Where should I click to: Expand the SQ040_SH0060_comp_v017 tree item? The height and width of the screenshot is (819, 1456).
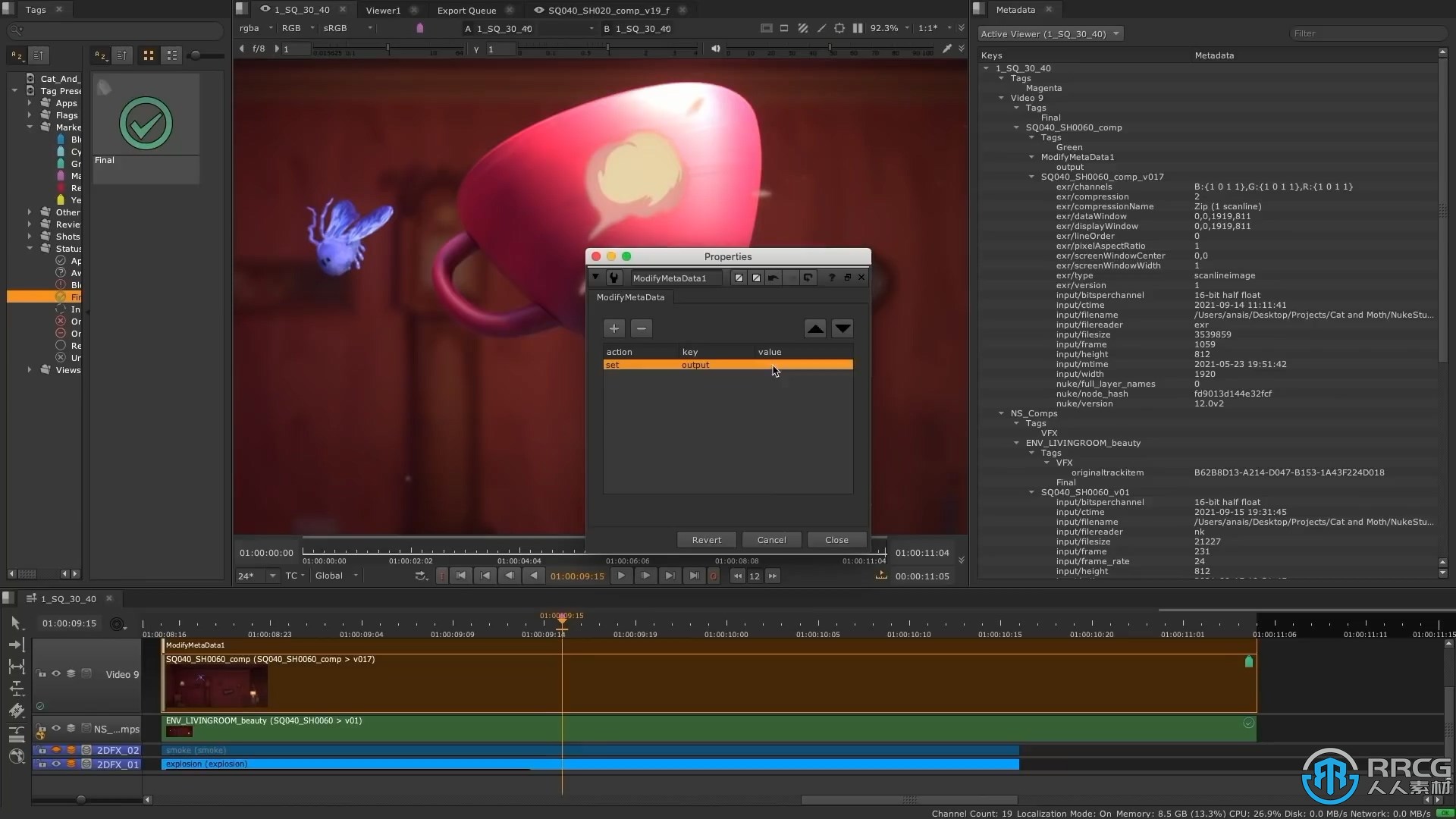click(x=1032, y=177)
